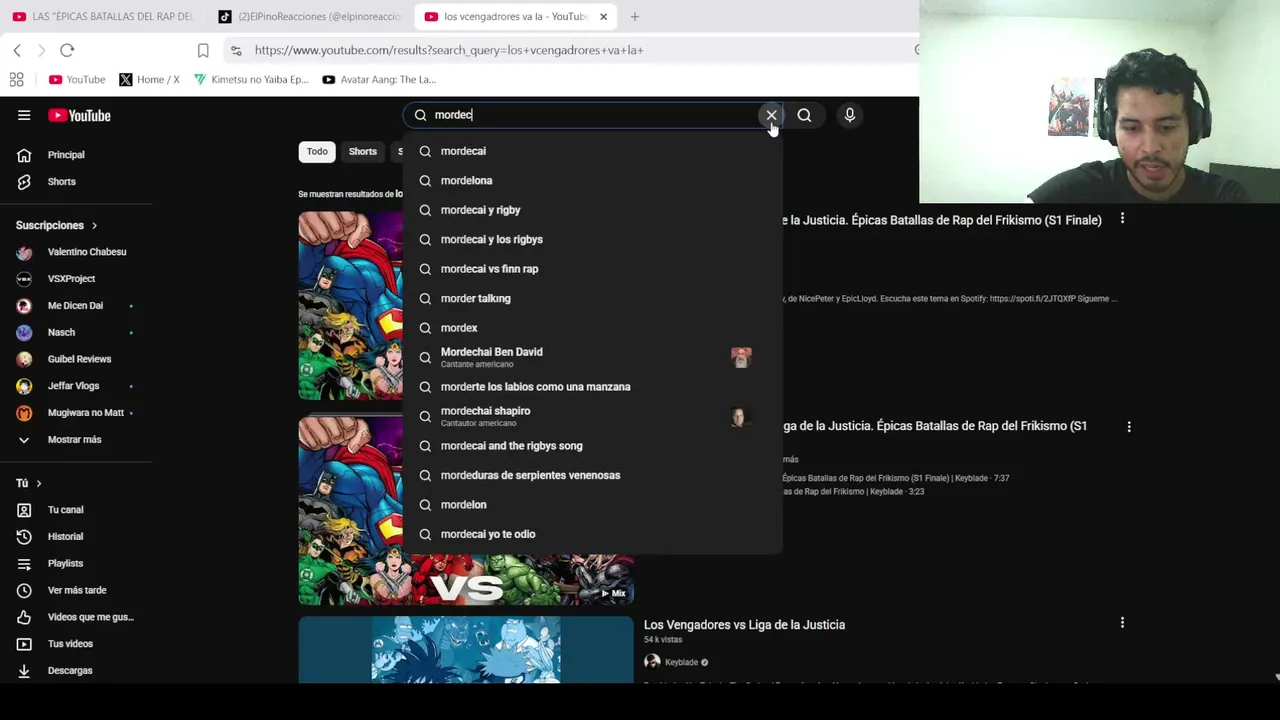The height and width of the screenshot is (720, 1280).
Task: Select the Shorts filter chip
Action: pos(363,151)
